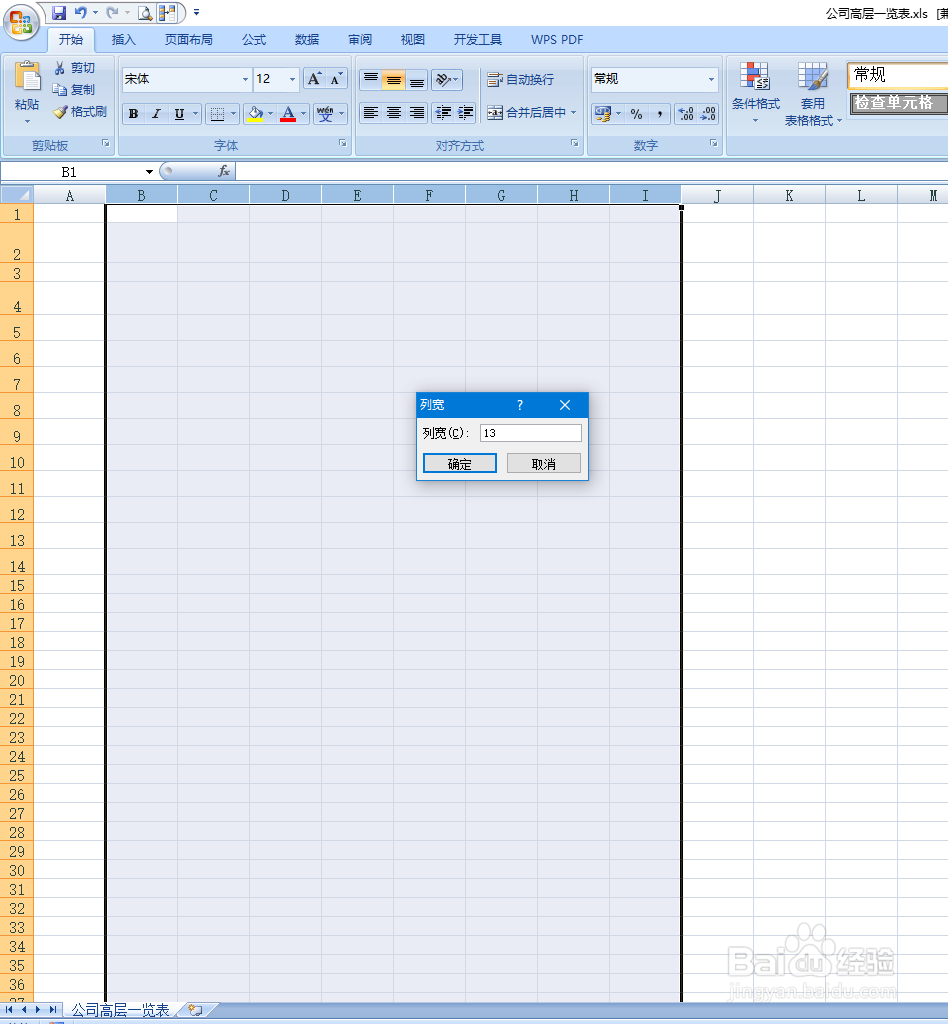
Task: Click the Paste clipboard icon
Action: coord(27,77)
